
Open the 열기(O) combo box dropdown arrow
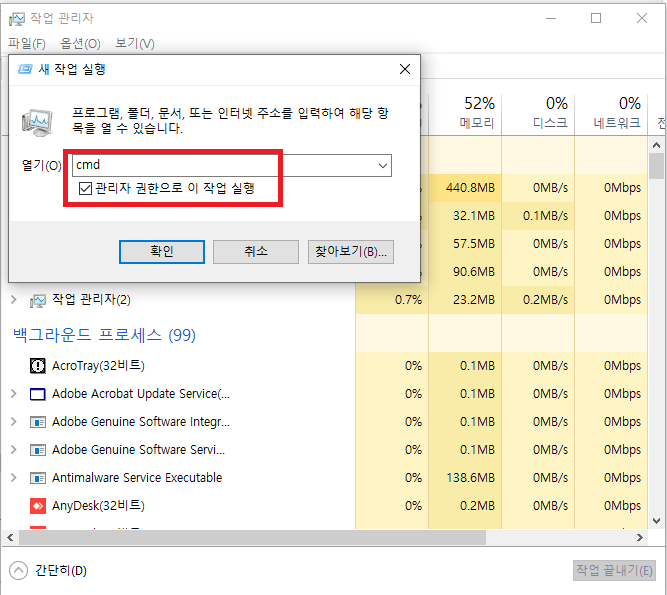(x=382, y=165)
